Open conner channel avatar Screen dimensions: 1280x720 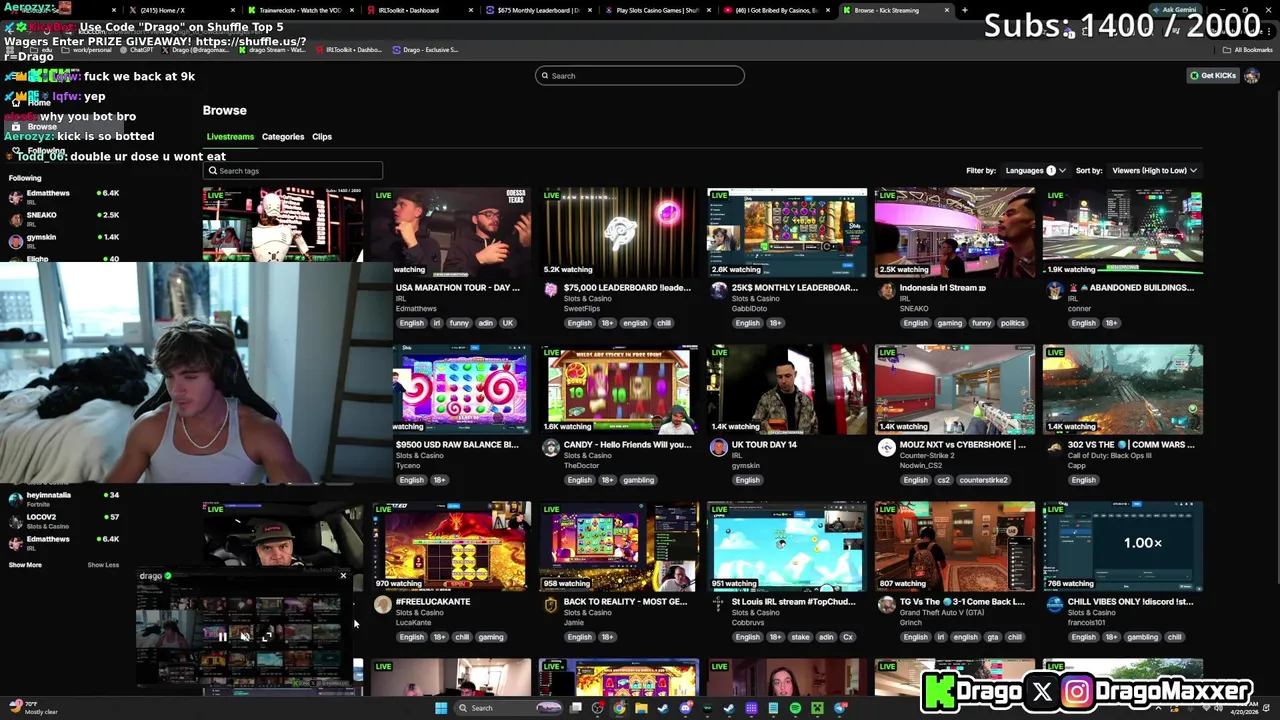(x=1055, y=290)
